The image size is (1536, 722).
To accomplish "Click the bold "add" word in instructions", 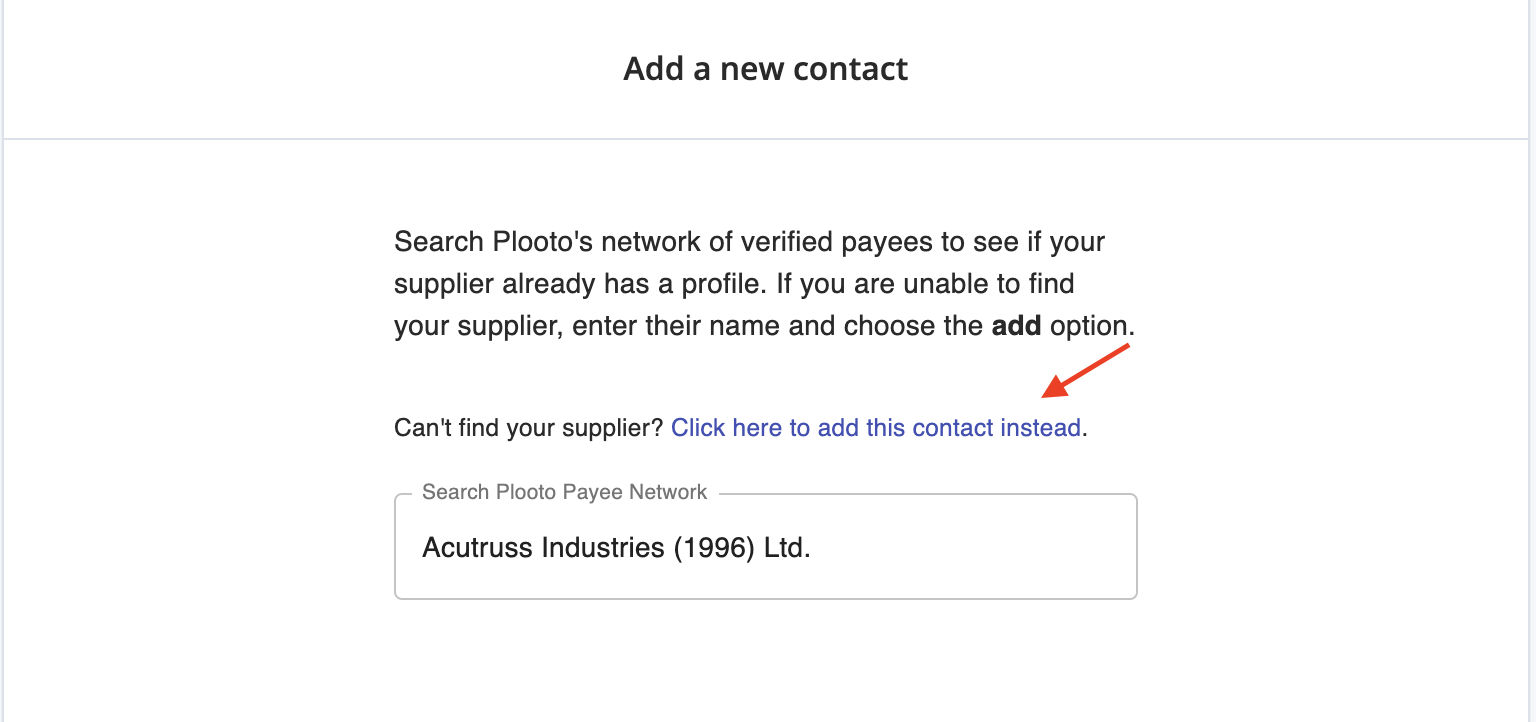I will click(1016, 326).
